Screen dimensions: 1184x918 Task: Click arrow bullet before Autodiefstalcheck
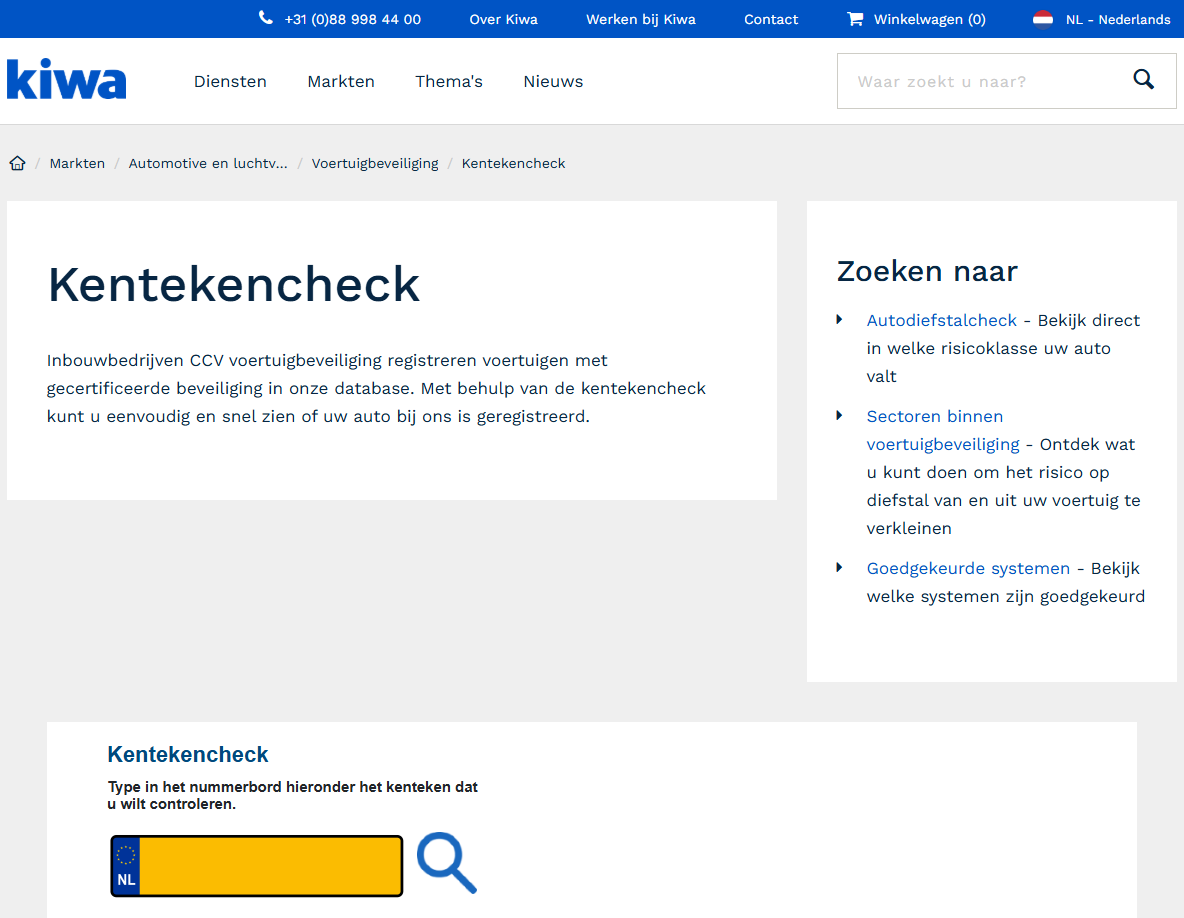839,319
